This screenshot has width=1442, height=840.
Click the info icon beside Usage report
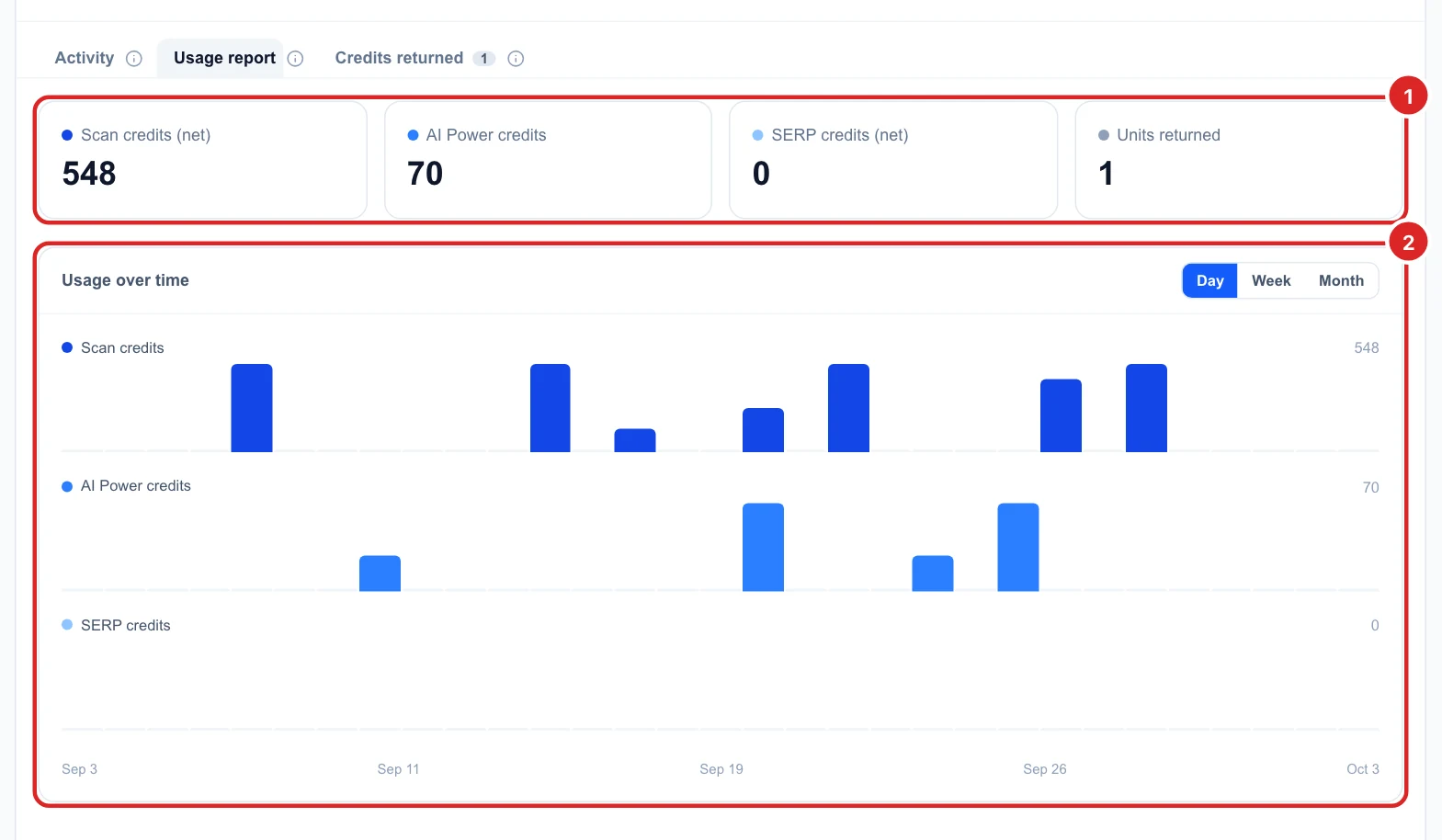coord(295,59)
